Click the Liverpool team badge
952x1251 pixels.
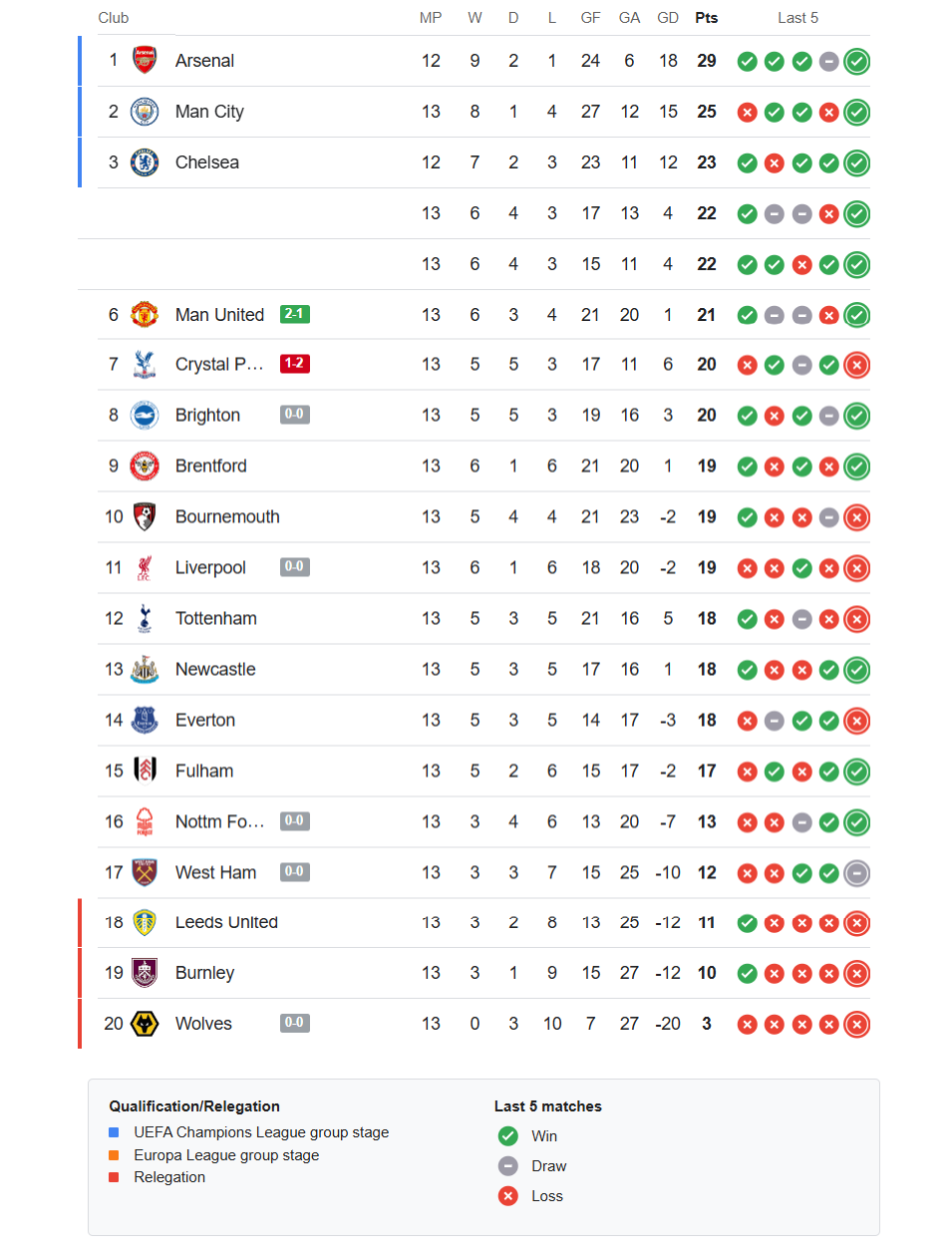145,567
